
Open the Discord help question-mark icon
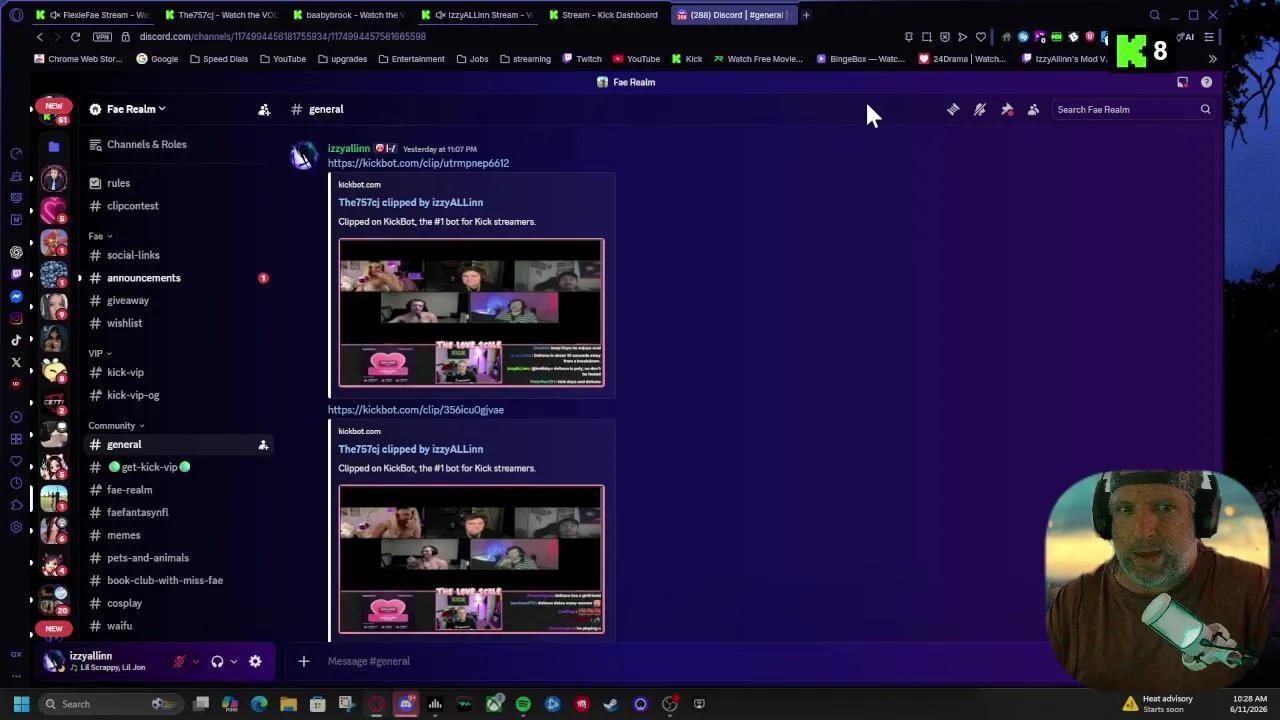pos(1206,82)
